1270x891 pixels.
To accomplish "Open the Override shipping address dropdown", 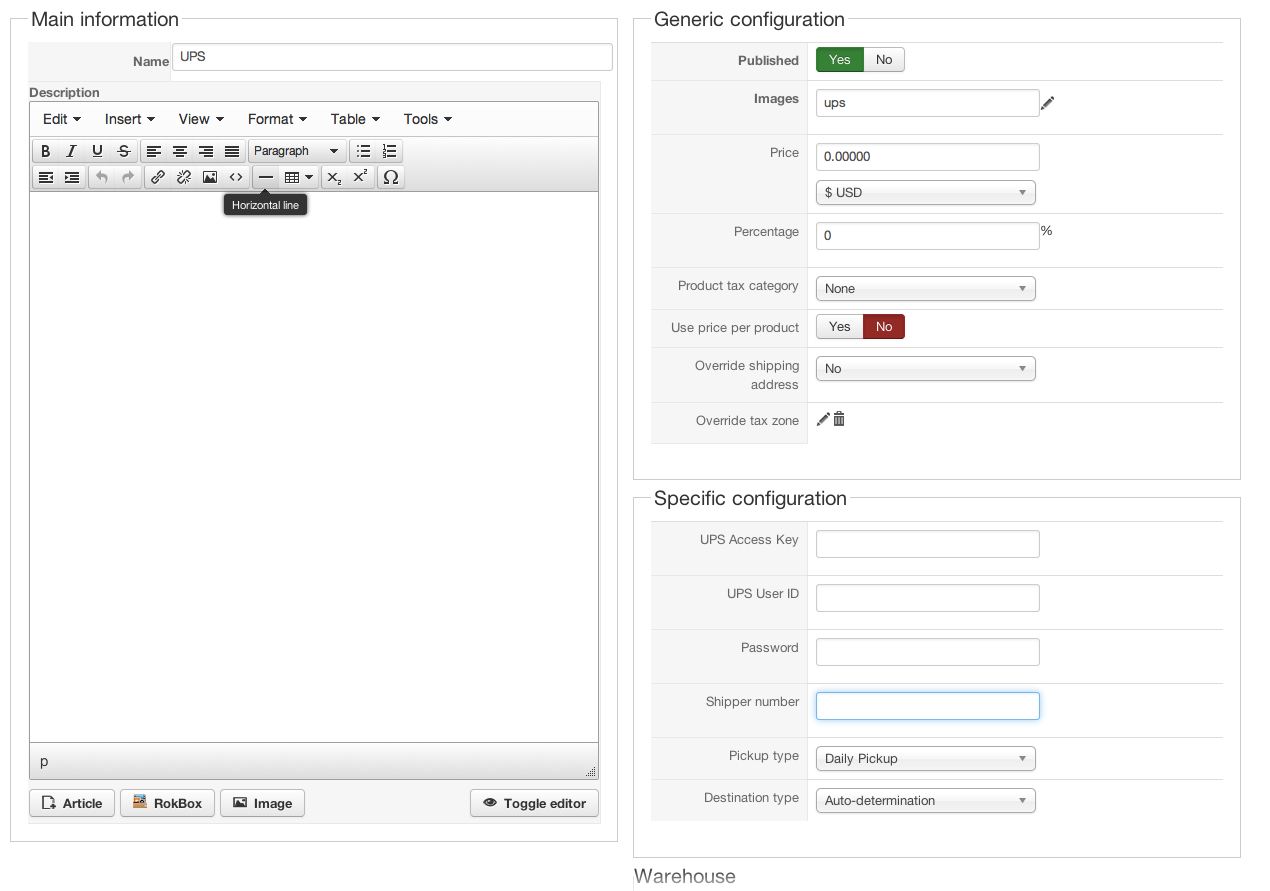I will [x=926, y=368].
